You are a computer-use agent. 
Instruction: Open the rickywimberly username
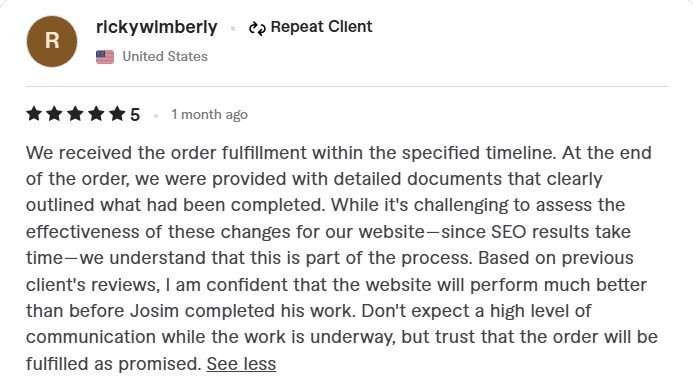156,27
